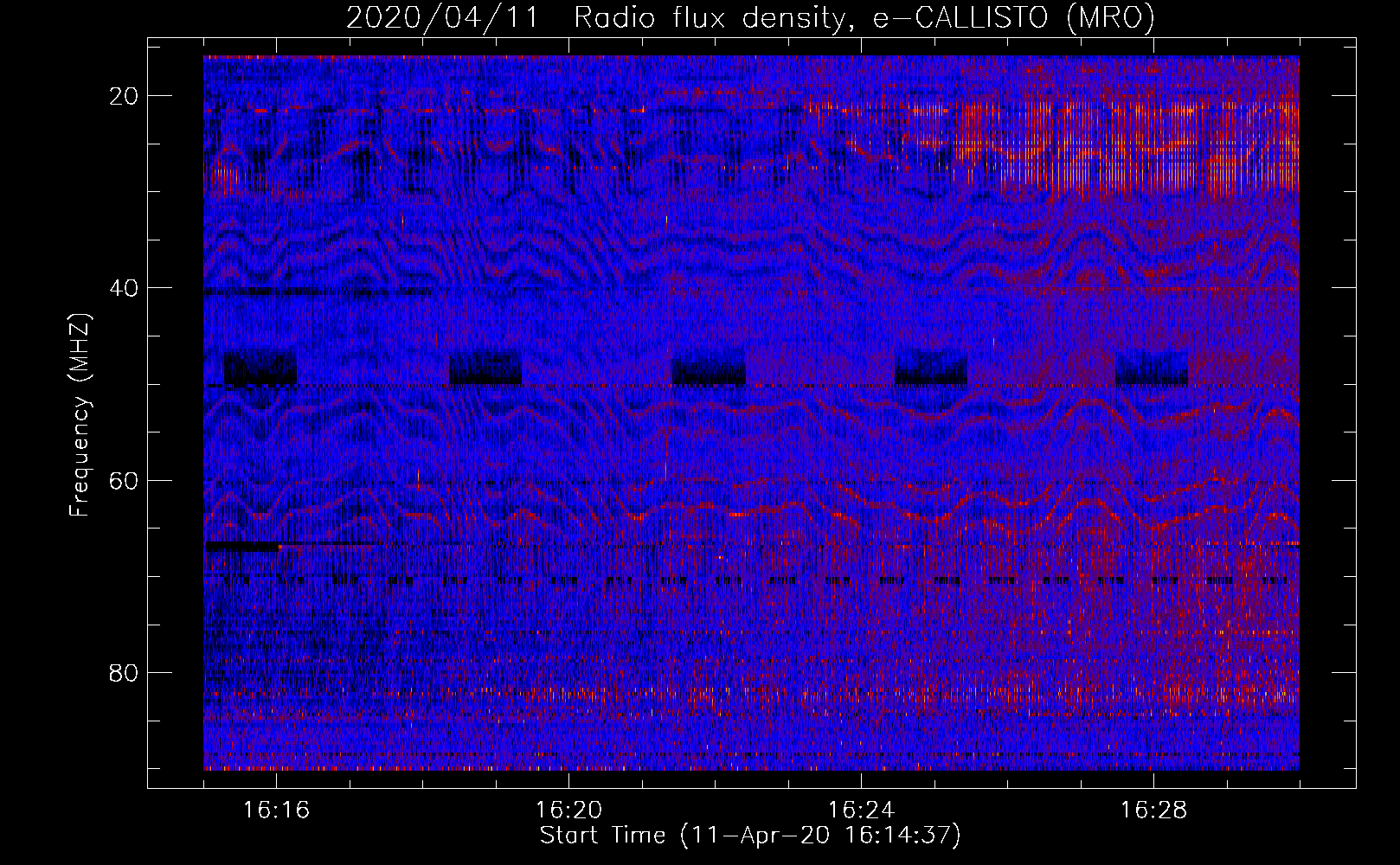The height and width of the screenshot is (865, 1400).
Task: Click the 16:20 time tick label
Action: [568, 811]
